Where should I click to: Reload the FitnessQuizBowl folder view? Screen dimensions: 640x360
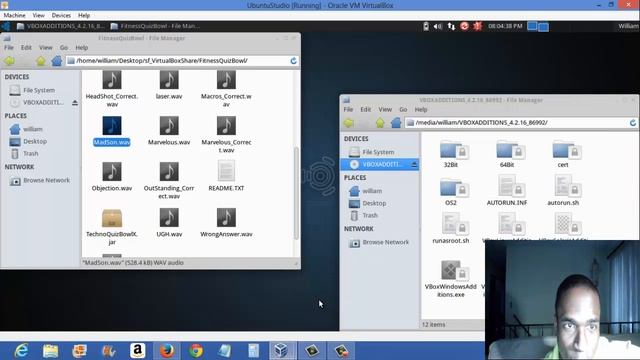293,61
